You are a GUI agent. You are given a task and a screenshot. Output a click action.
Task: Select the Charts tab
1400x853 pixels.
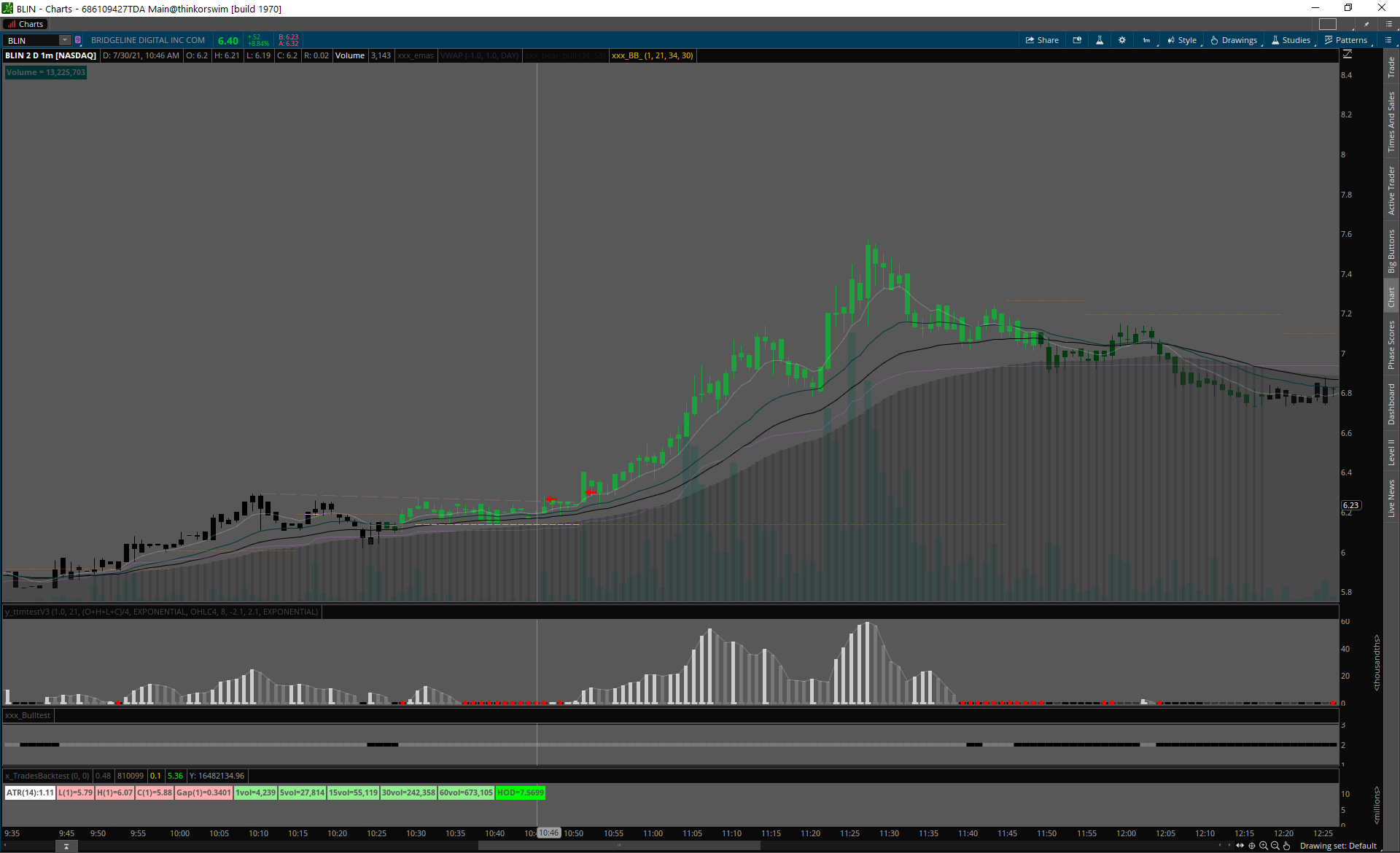[26, 24]
